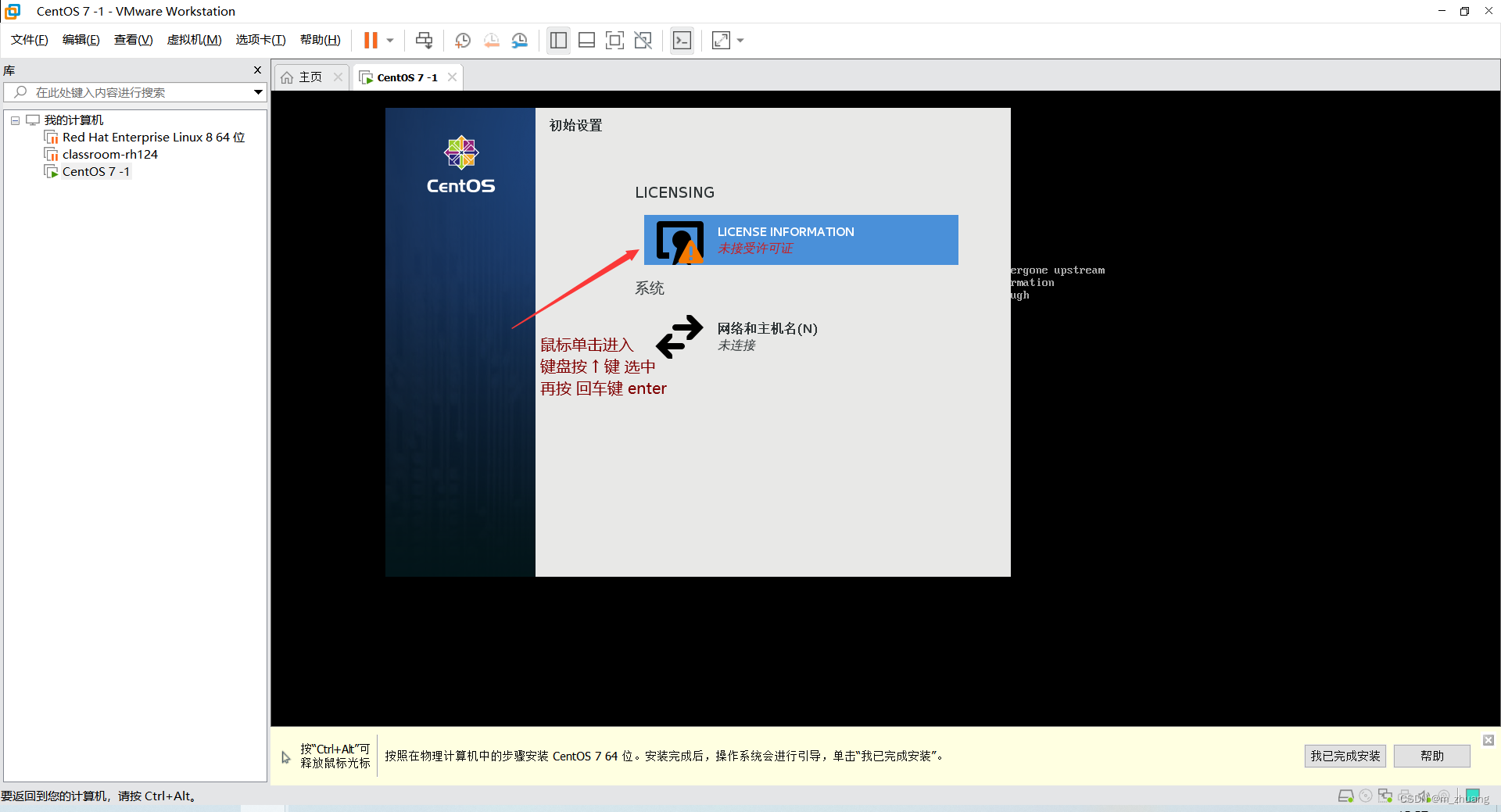Open the 文件(F) menu
Screen dimensions: 1501x812
tap(29, 40)
